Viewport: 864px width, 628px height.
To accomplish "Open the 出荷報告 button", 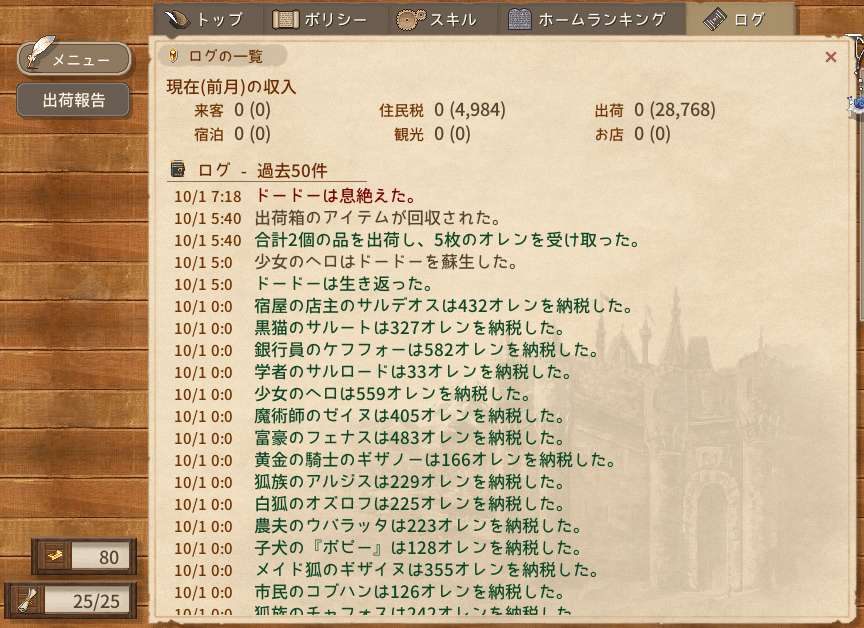I will pos(73,100).
